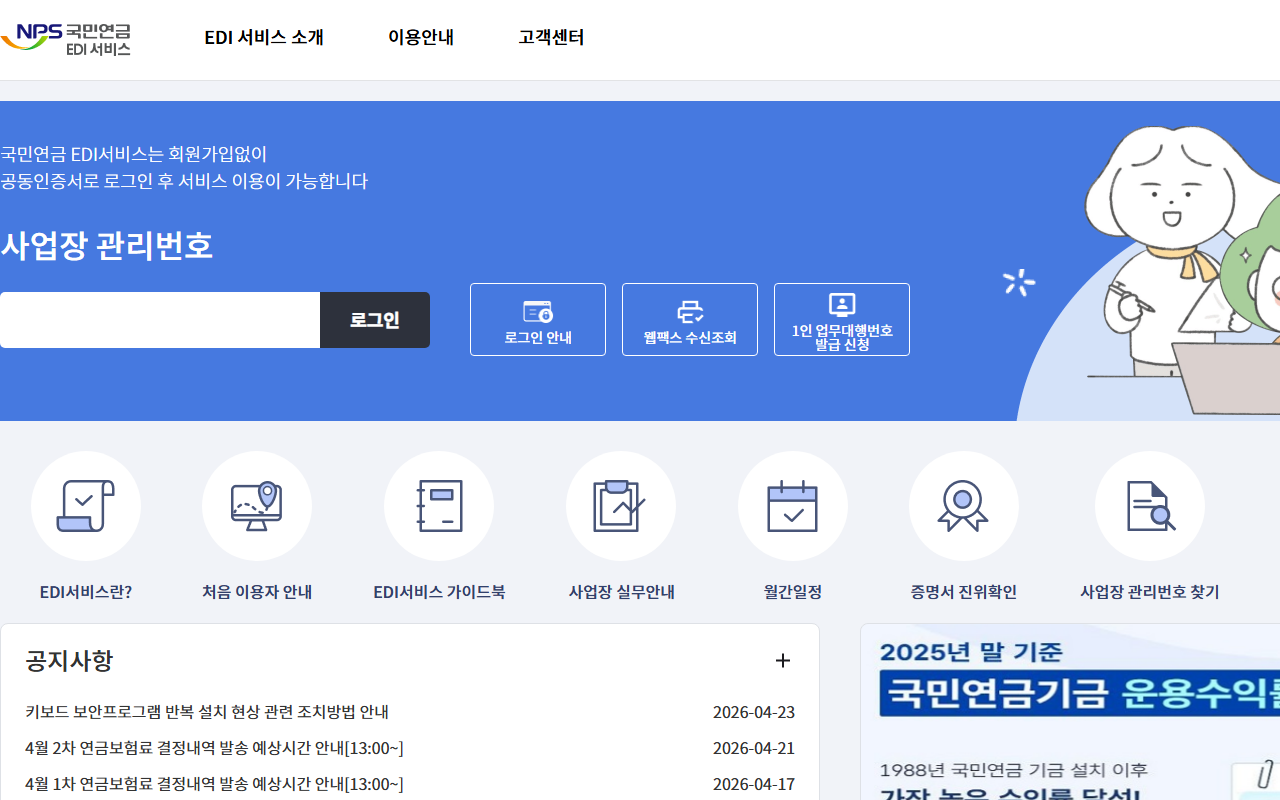This screenshot has height=800, width=1280.
Task: Open 1인 업무대행번호 발급 신청
Action: 842,319
